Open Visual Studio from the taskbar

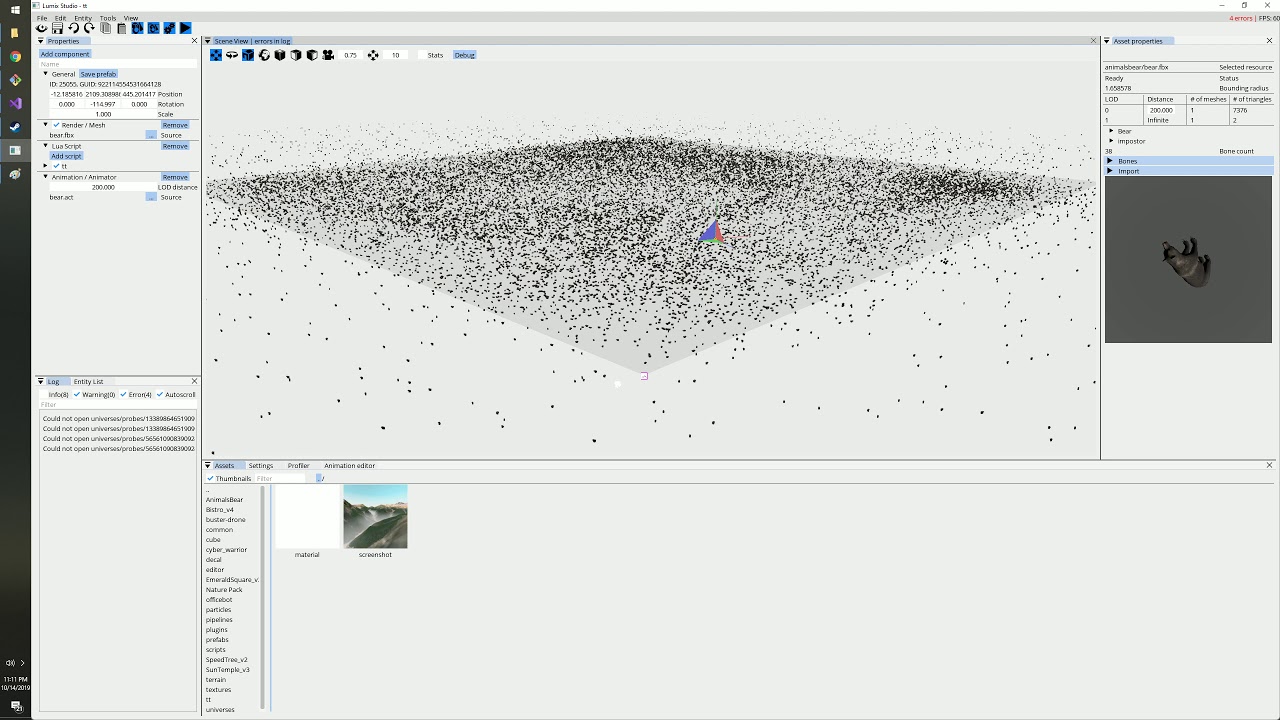pyautogui.click(x=15, y=103)
